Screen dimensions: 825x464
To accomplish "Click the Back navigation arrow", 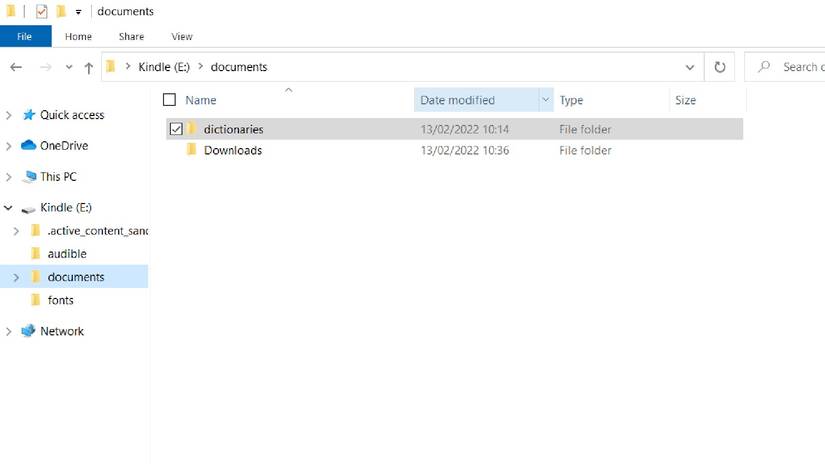I will pos(16,67).
